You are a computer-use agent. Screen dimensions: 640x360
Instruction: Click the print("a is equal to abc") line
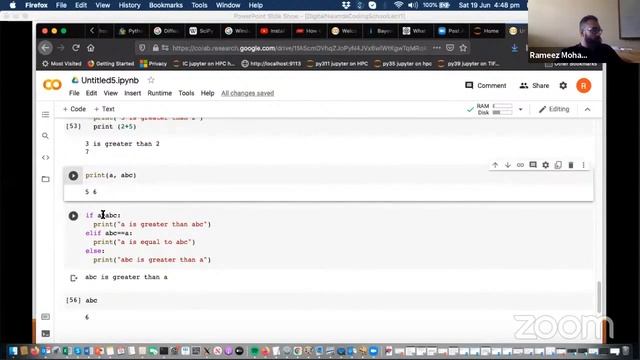coord(144,242)
